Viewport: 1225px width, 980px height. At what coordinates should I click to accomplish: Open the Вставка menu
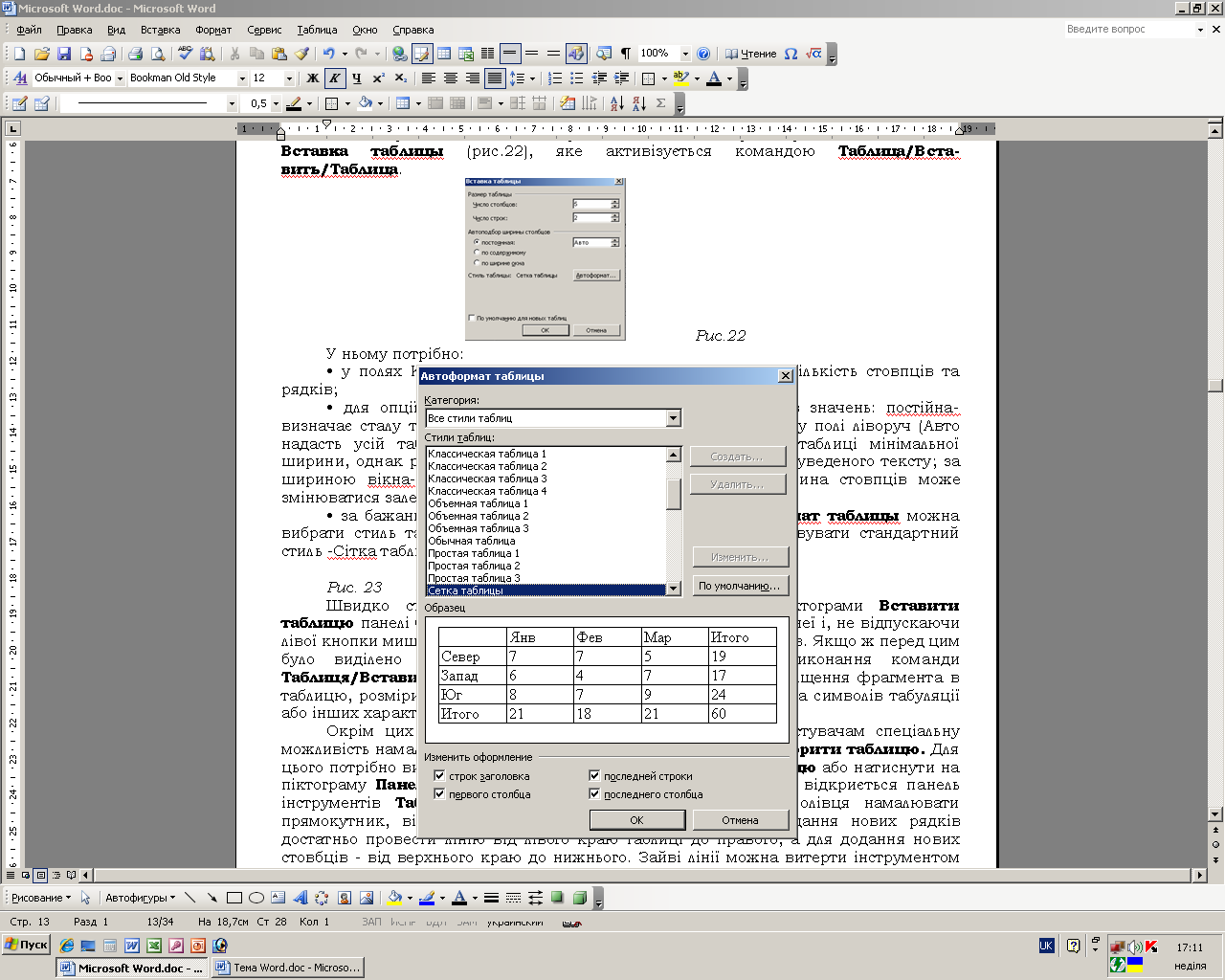tap(160, 30)
